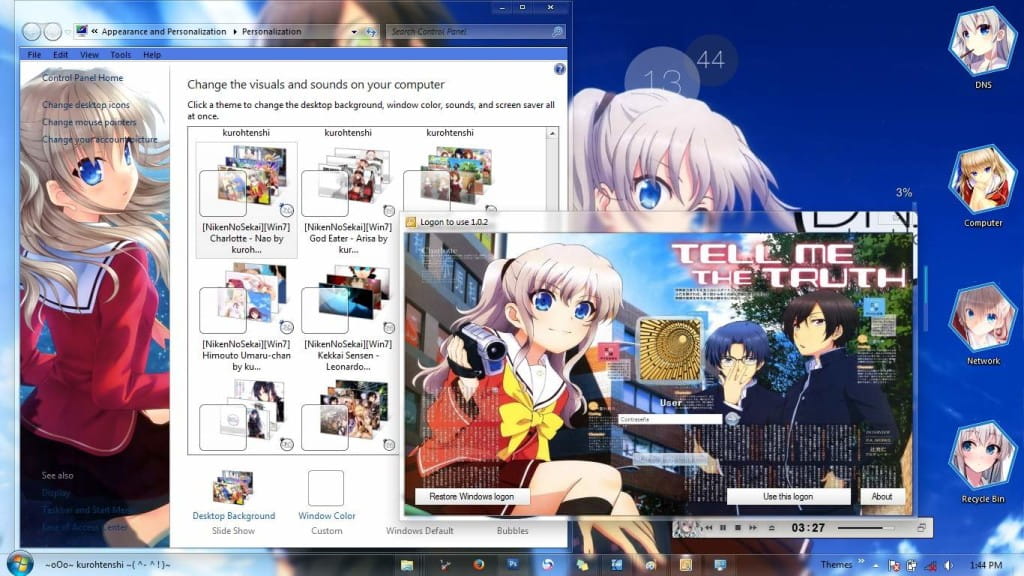Open the File menu
Screen dimensions: 1024x576
(34, 54)
